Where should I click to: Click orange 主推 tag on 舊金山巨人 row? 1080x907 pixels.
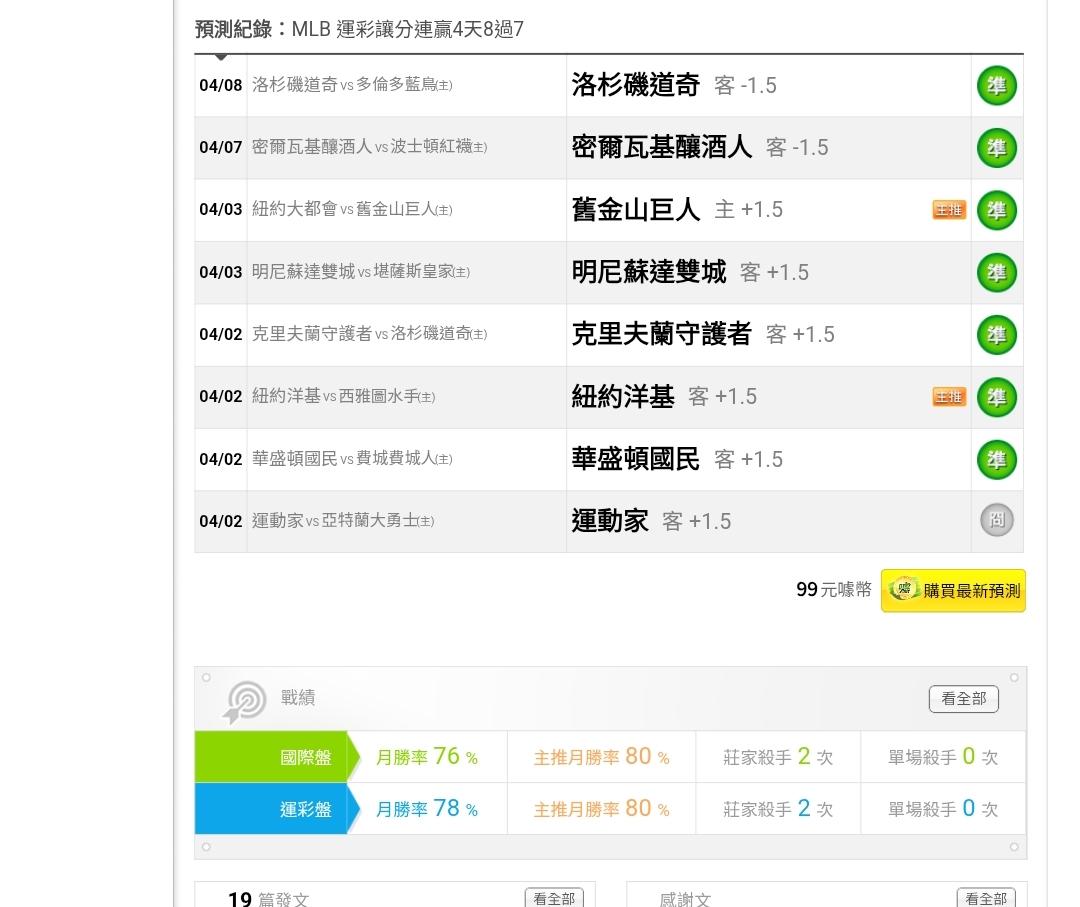pos(948,210)
